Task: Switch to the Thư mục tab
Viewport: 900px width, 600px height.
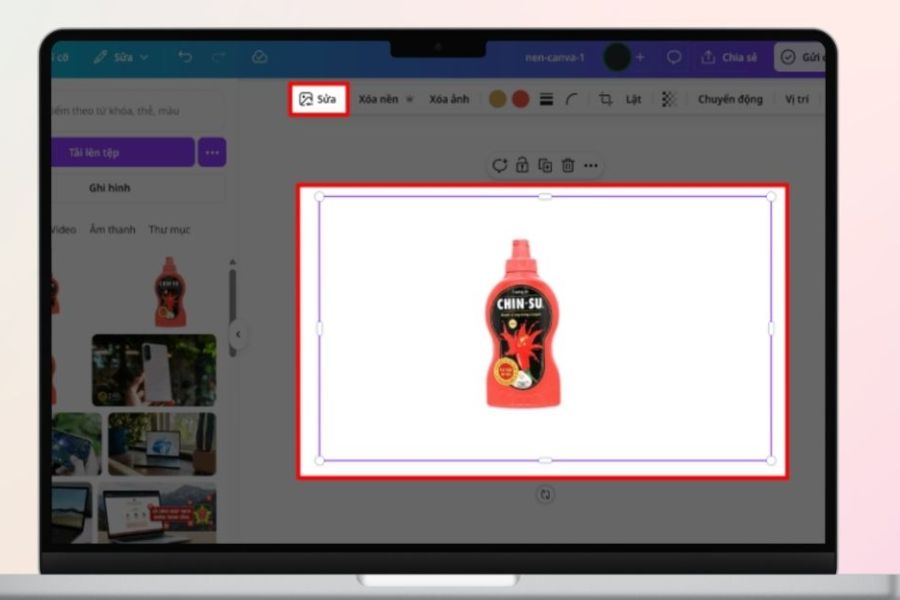Action: pyautogui.click(x=169, y=230)
